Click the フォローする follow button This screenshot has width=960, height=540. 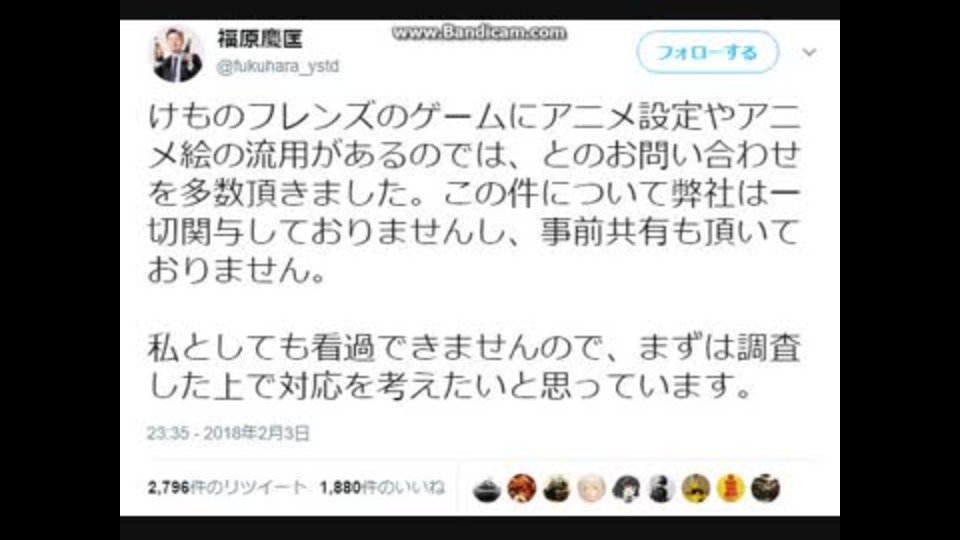click(x=708, y=53)
